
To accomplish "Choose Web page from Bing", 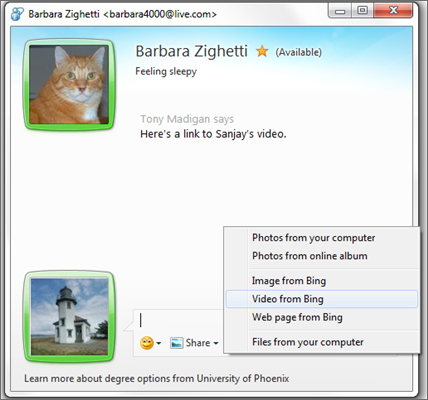I will [322, 317].
